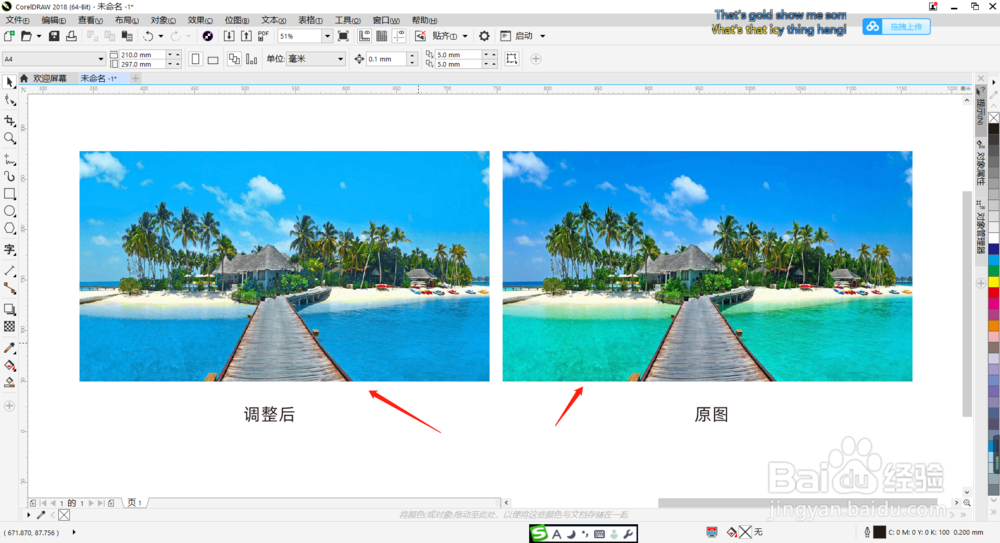Select the Color Eyedropper tool

[10, 348]
